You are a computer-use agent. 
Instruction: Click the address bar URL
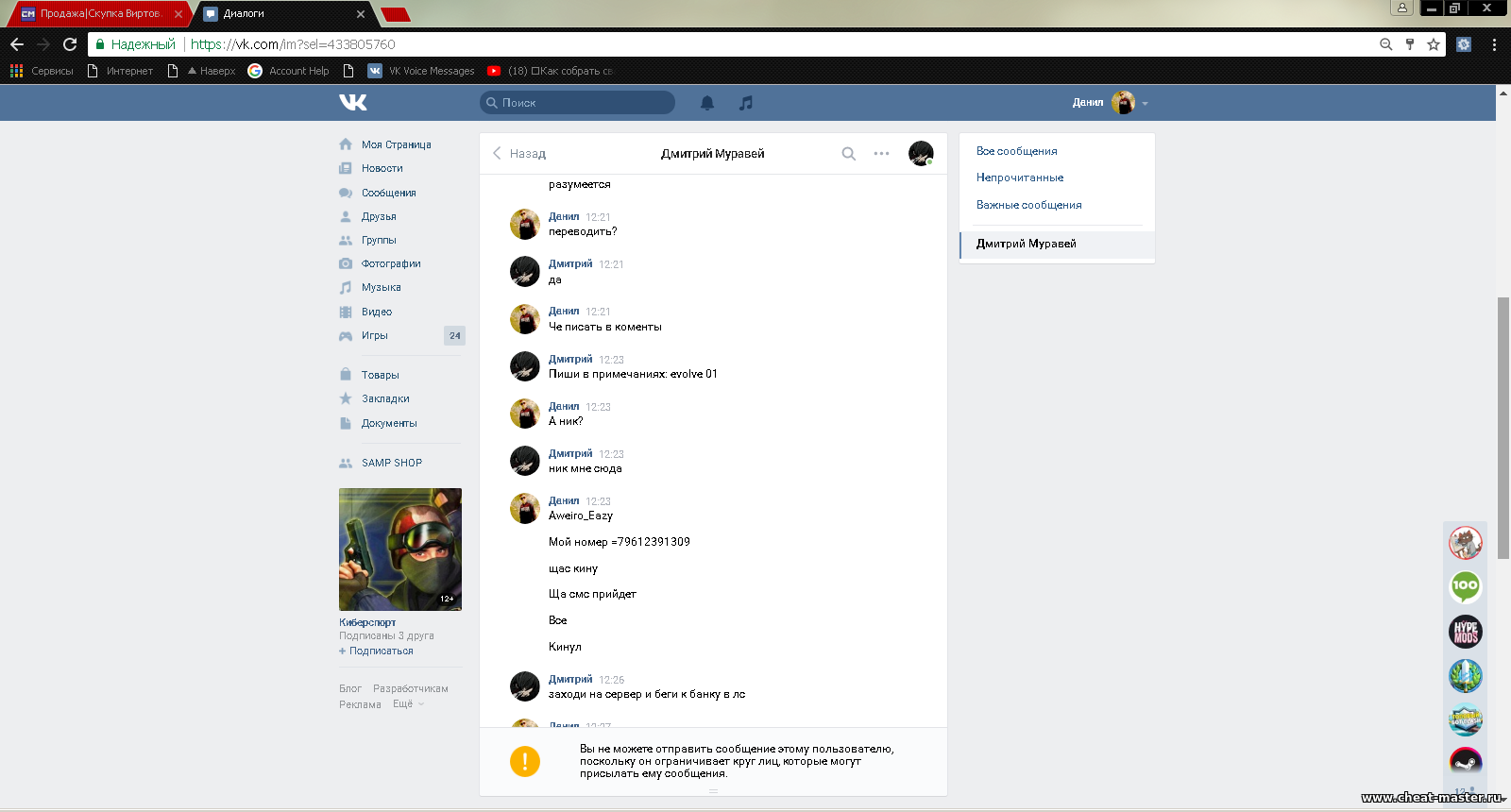coord(293,44)
